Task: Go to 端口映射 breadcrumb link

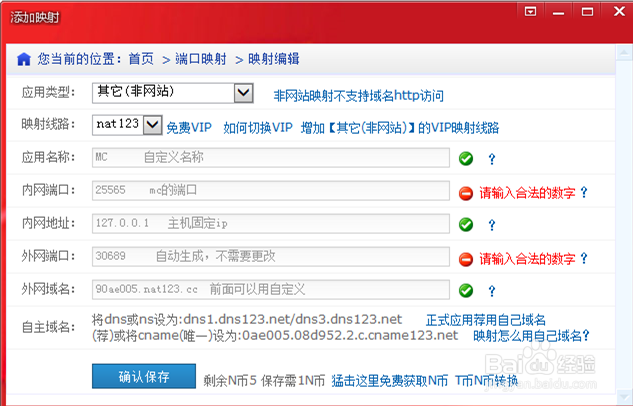Action: [201, 59]
